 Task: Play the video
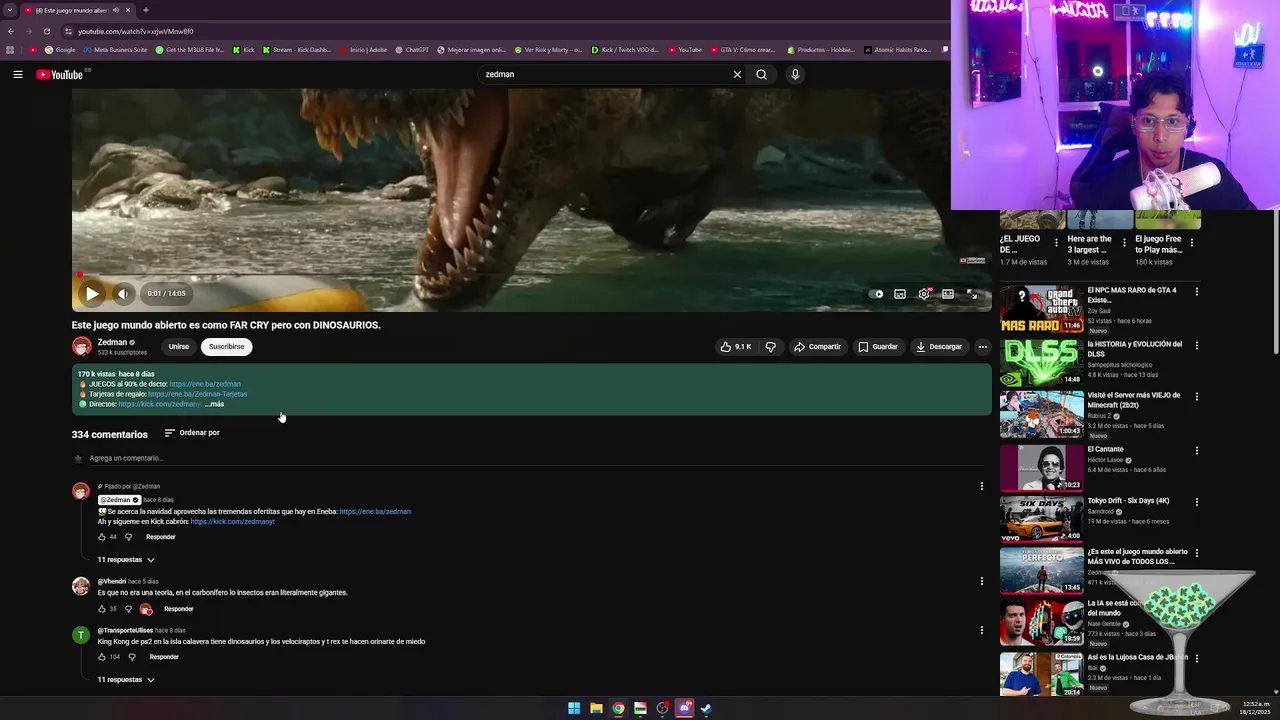point(91,293)
